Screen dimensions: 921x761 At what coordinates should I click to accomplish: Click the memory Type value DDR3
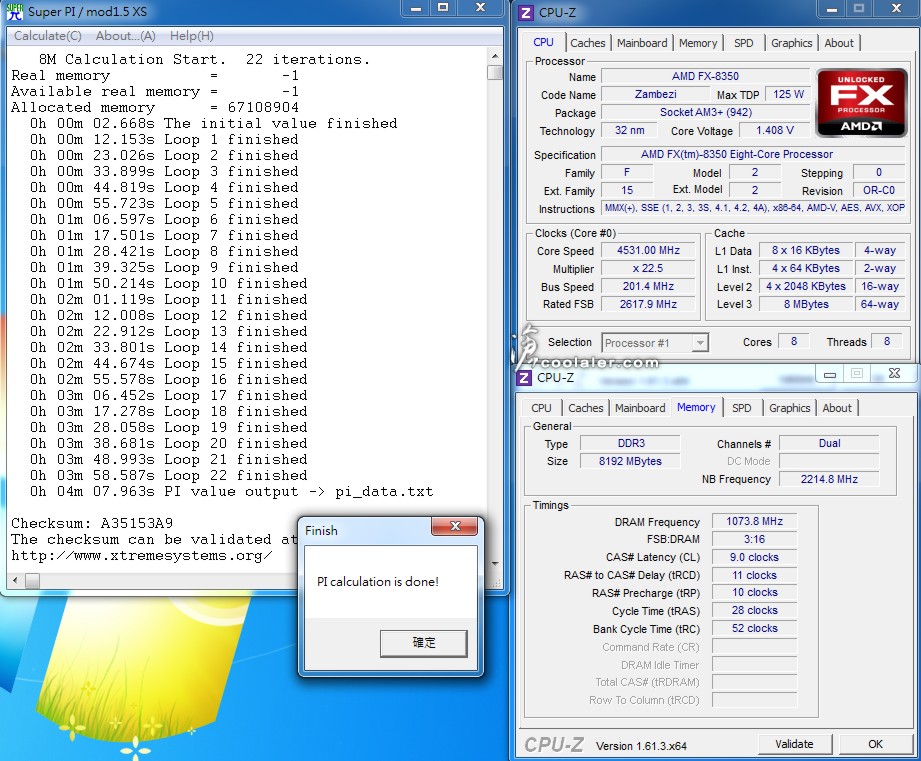coord(630,443)
